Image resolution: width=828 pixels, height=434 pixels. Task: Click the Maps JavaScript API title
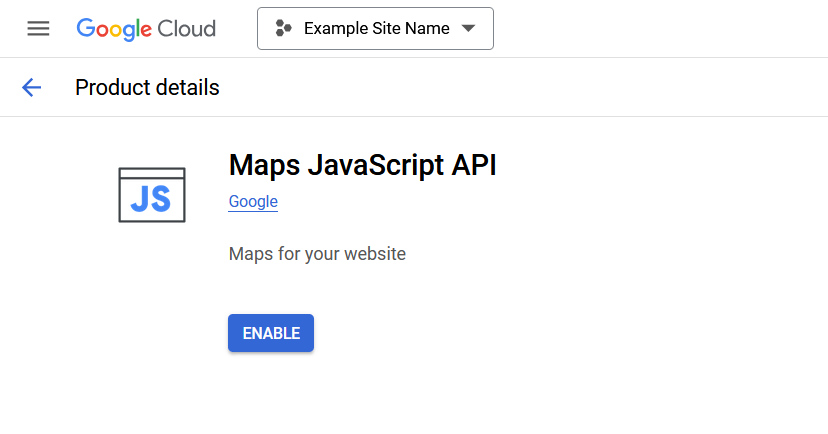363,165
